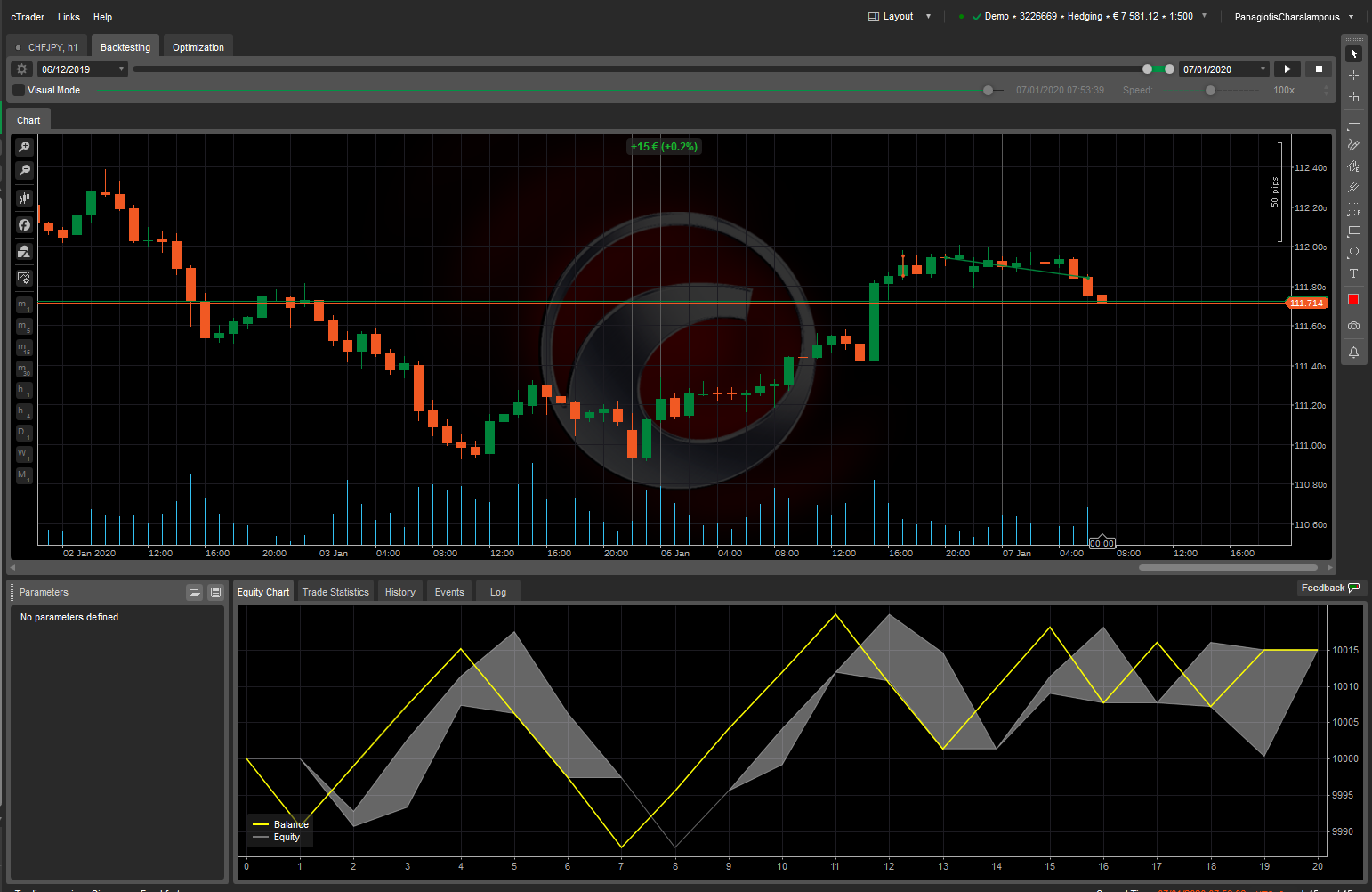Click the load parameters icon

(x=194, y=592)
